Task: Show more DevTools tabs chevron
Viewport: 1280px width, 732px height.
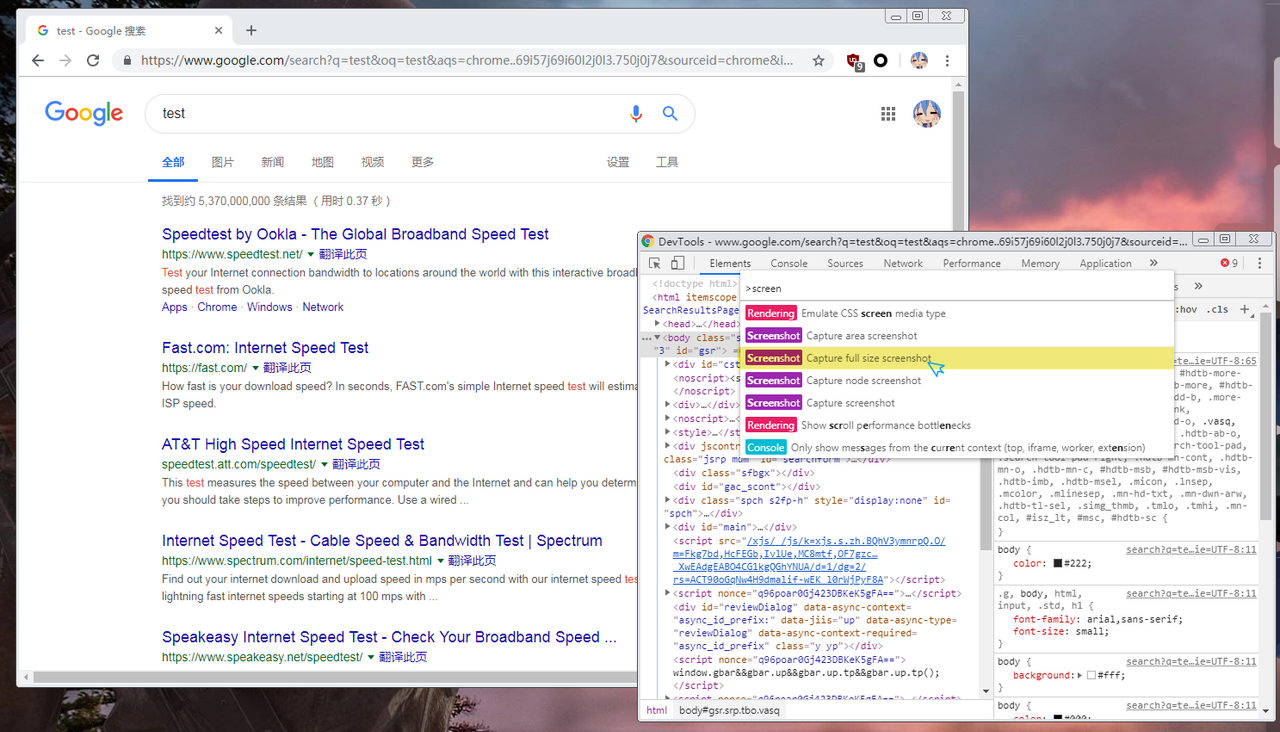Action: 1153,263
